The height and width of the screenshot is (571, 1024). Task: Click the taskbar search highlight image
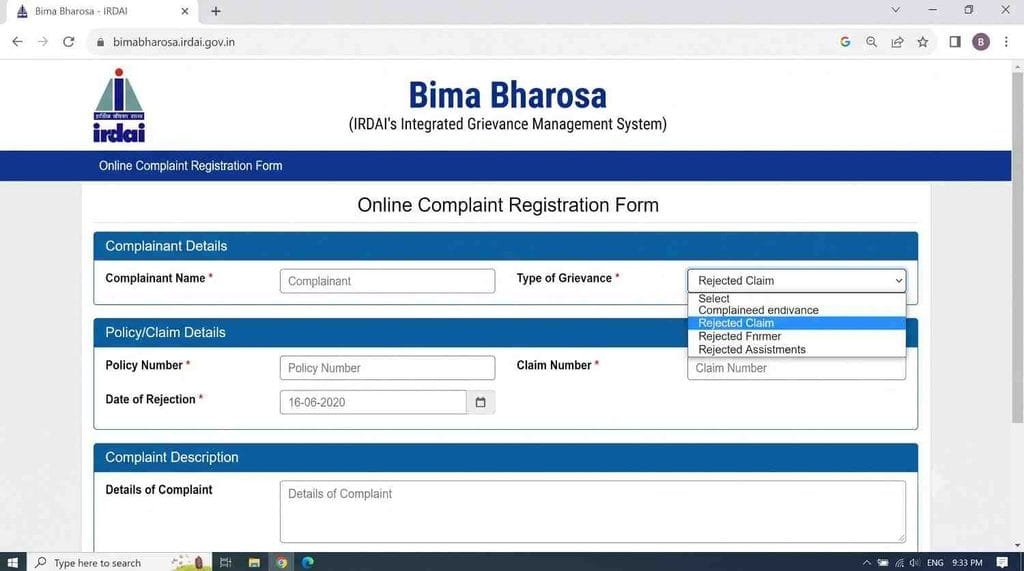tap(189, 562)
